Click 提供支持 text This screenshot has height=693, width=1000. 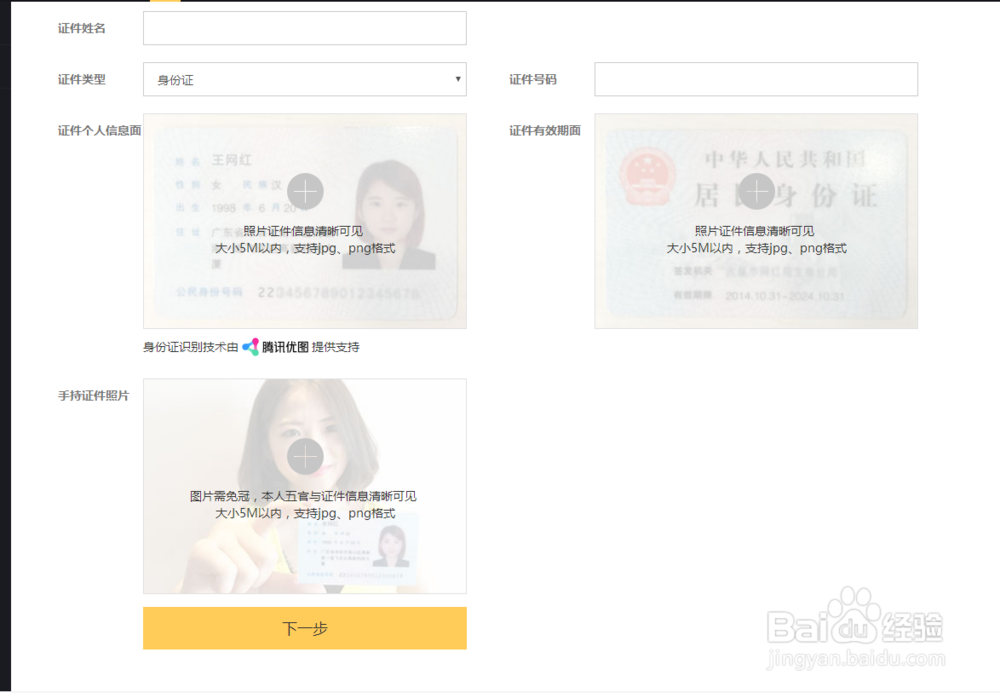335,347
